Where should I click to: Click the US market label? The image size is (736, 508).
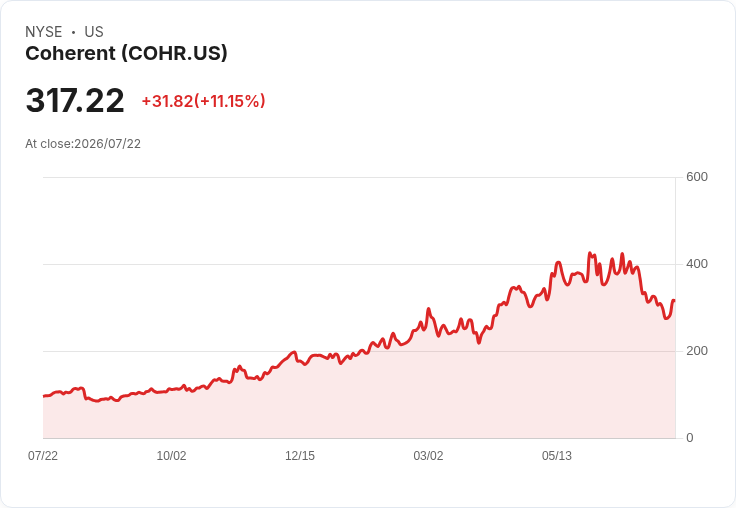point(94,31)
